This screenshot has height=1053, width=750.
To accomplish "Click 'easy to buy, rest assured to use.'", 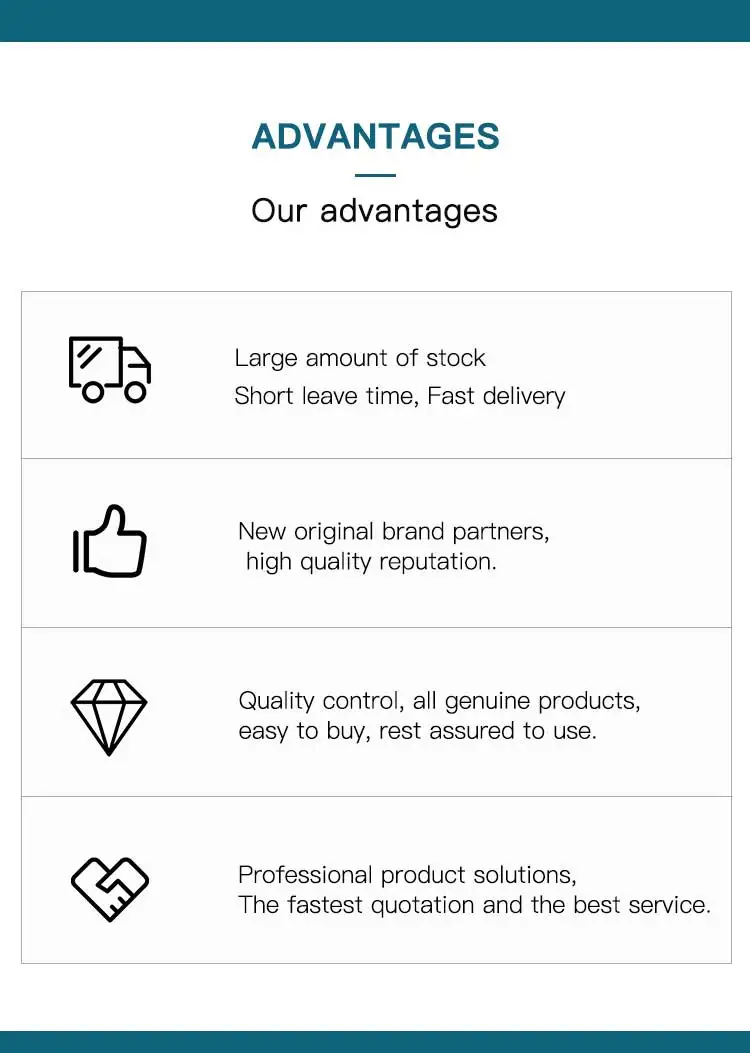I will [x=417, y=731].
